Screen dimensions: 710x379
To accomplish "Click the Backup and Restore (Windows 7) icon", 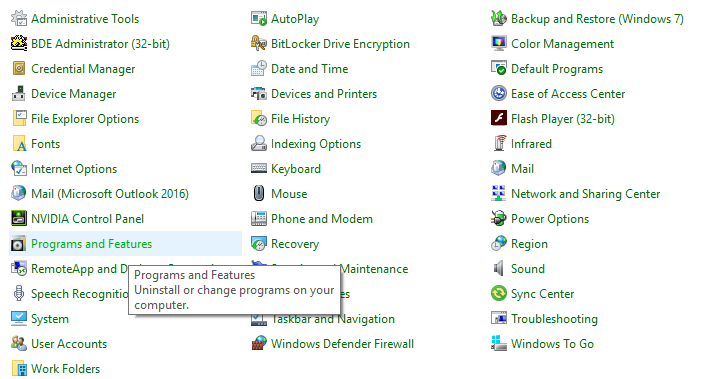I will coord(499,19).
